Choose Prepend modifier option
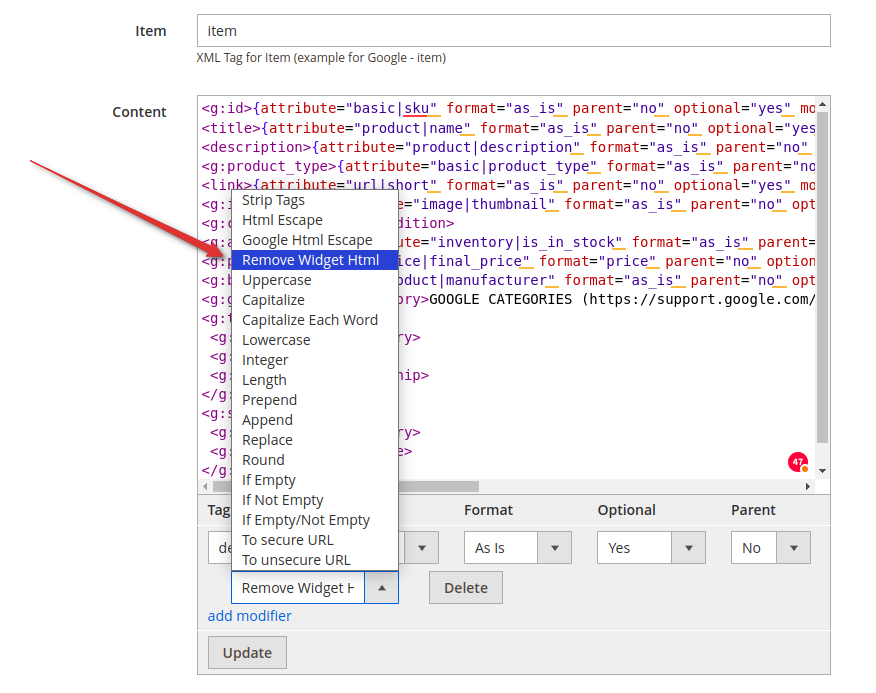The height and width of the screenshot is (693, 876). click(x=315, y=400)
